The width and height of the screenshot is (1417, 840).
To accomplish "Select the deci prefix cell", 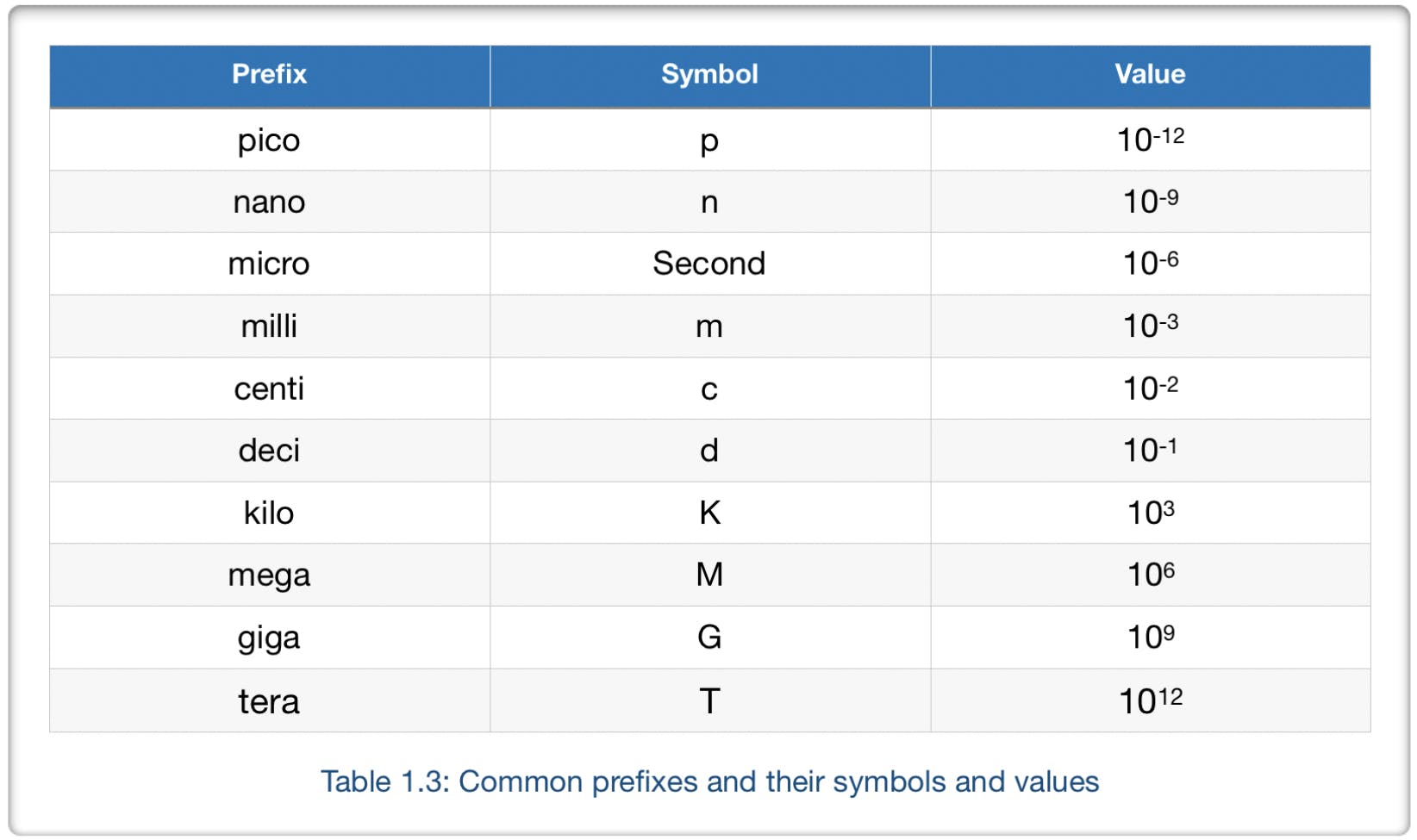I will point(269,451).
